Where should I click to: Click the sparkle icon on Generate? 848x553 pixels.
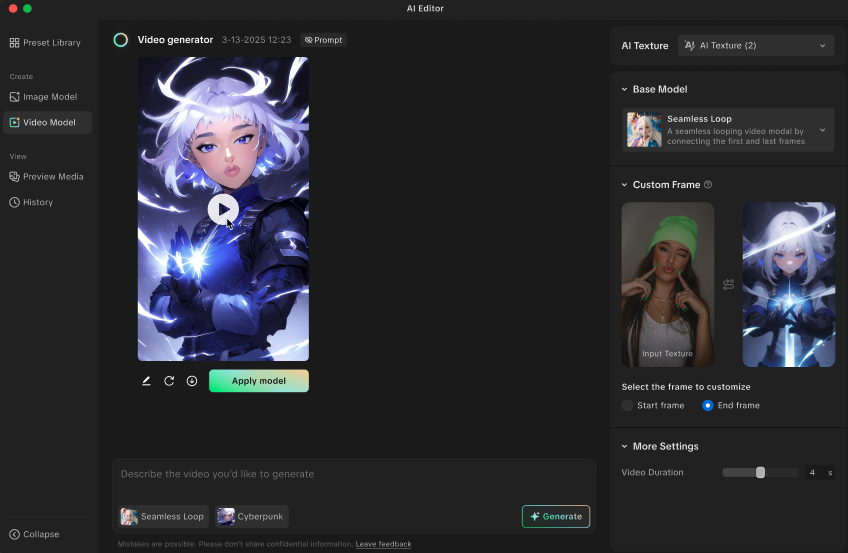click(535, 517)
